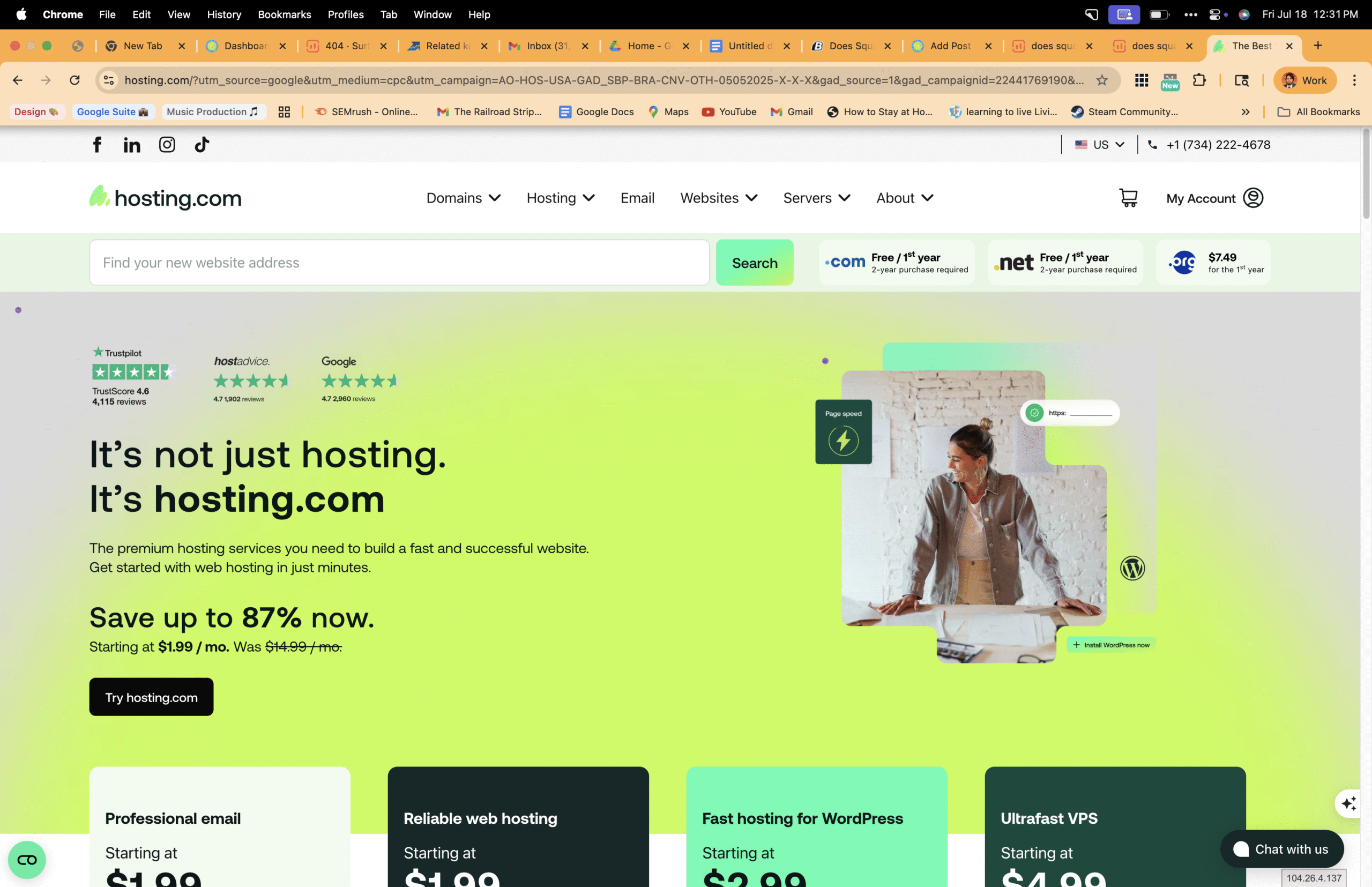Open the Bookmarks menu in menu bar
Image resolution: width=1372 pixels, height=887 pixels.
click(x=284, y=14)
